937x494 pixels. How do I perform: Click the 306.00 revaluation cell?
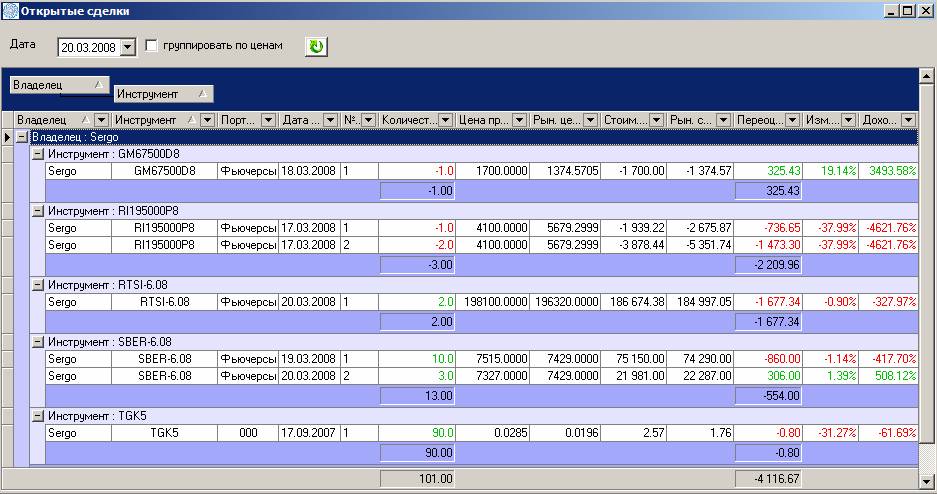tap(768, 376)
